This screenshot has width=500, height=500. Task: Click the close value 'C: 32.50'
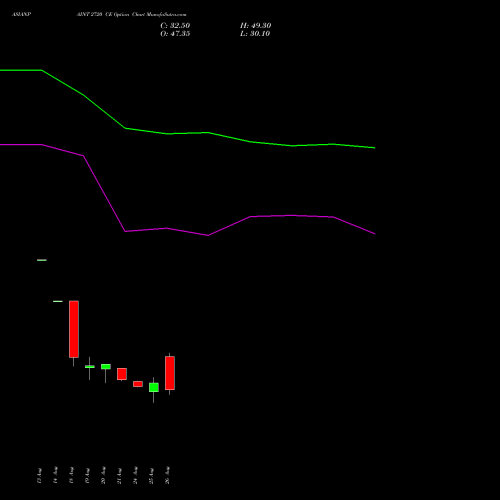pyautogui.click(x=175, y=26)
